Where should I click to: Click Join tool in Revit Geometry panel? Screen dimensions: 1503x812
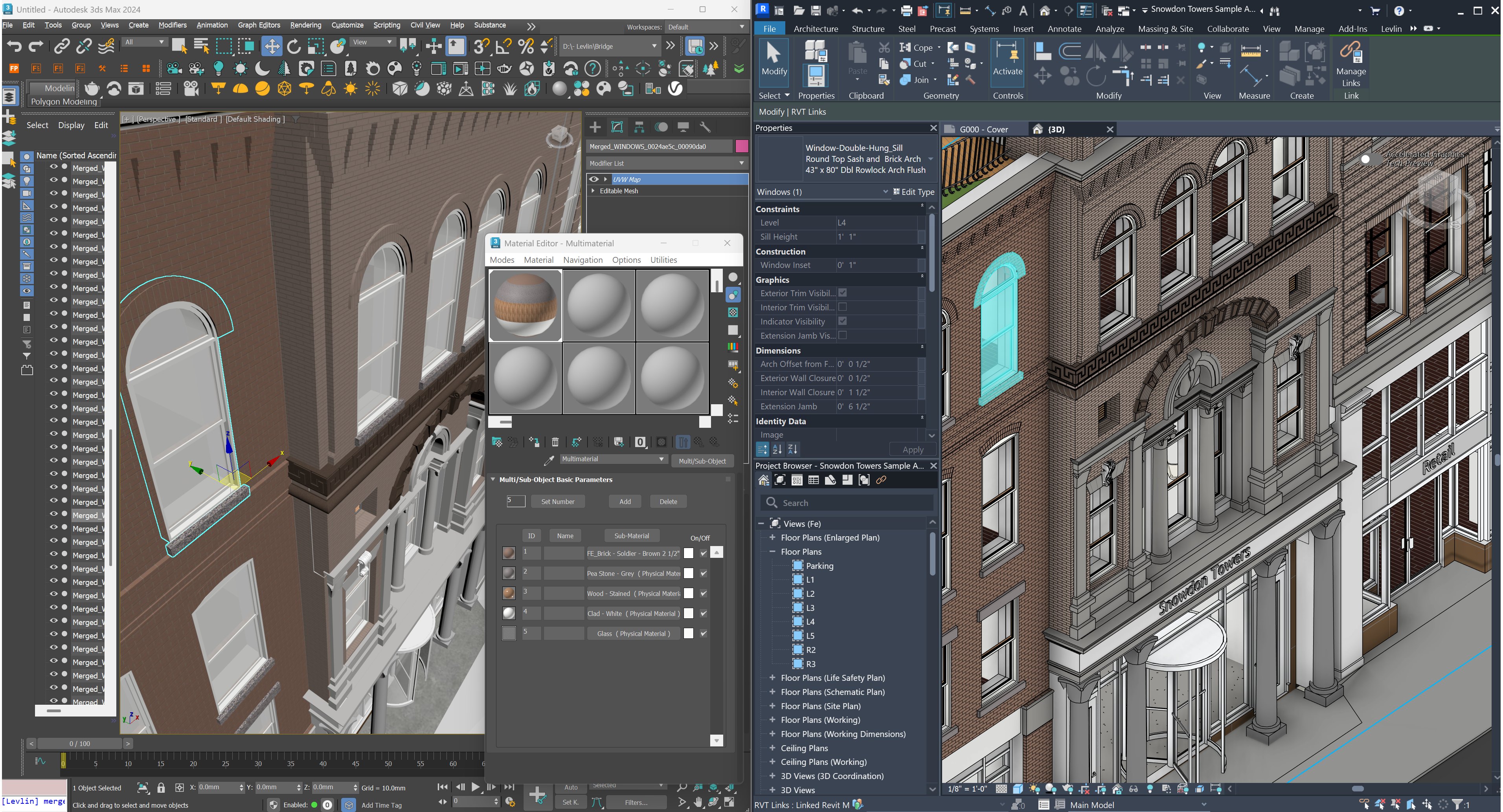[x=916, y=80]
